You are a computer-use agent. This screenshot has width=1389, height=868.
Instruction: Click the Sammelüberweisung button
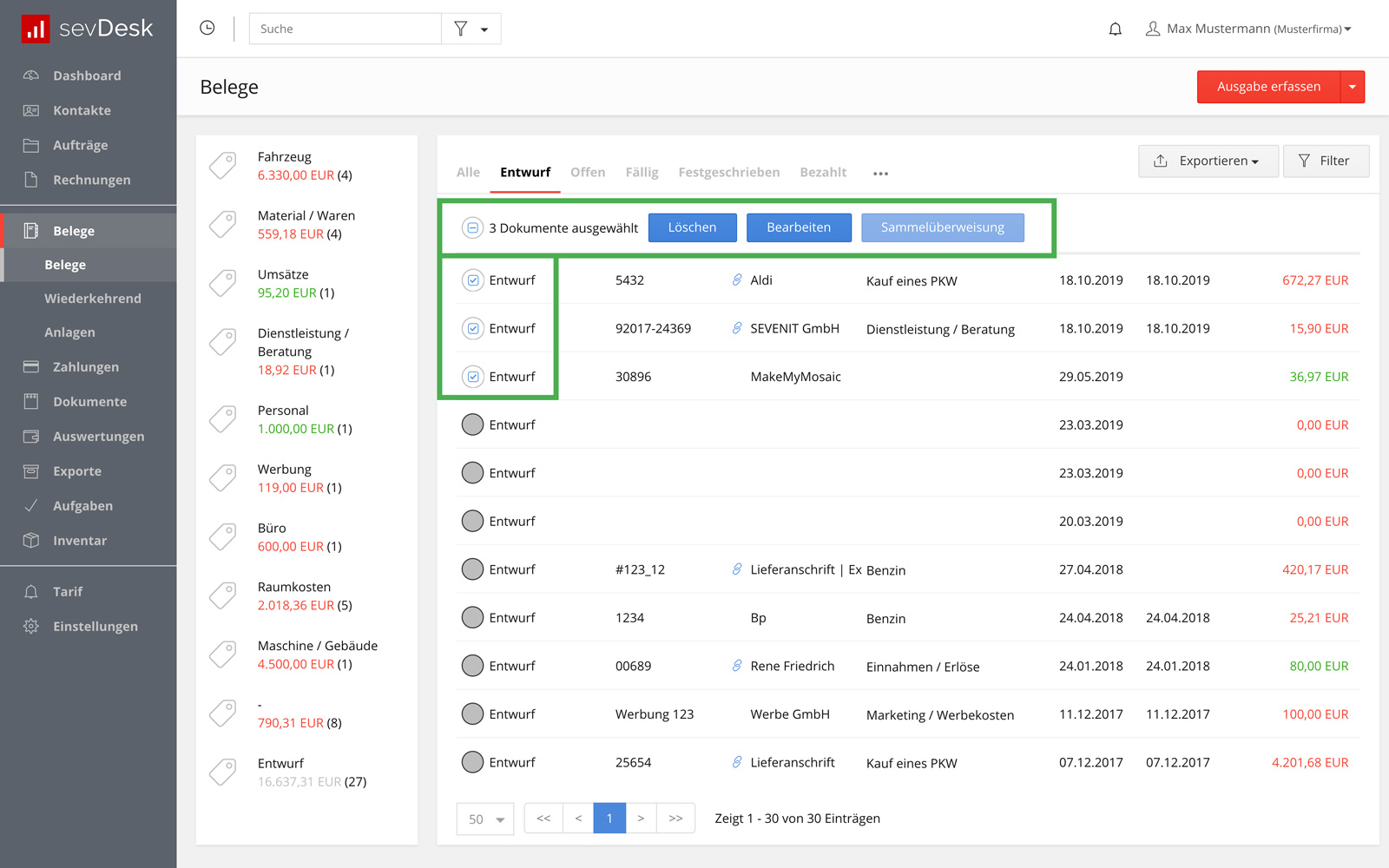click(x=943, y=227)
